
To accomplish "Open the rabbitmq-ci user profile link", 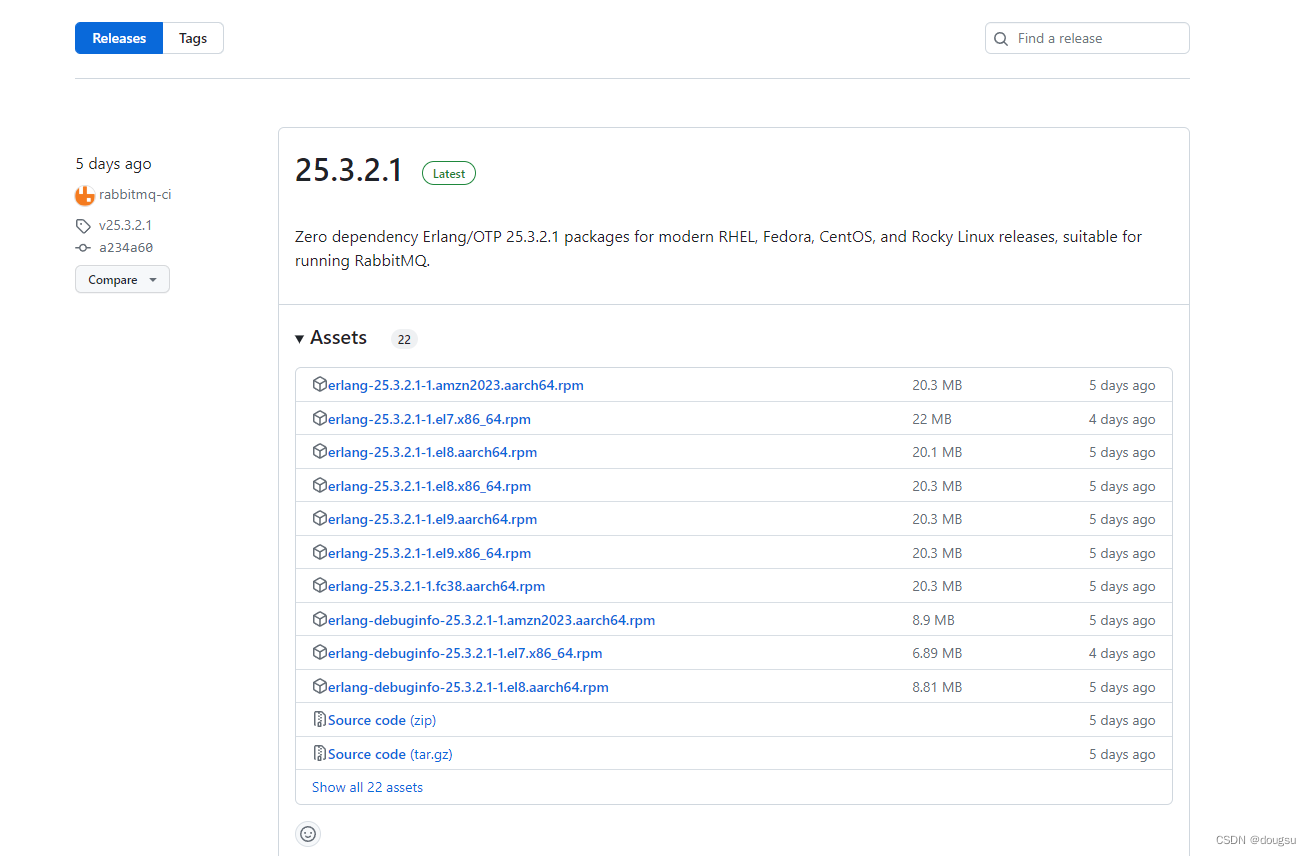I will pyautogui.click(x=135, y=195).
